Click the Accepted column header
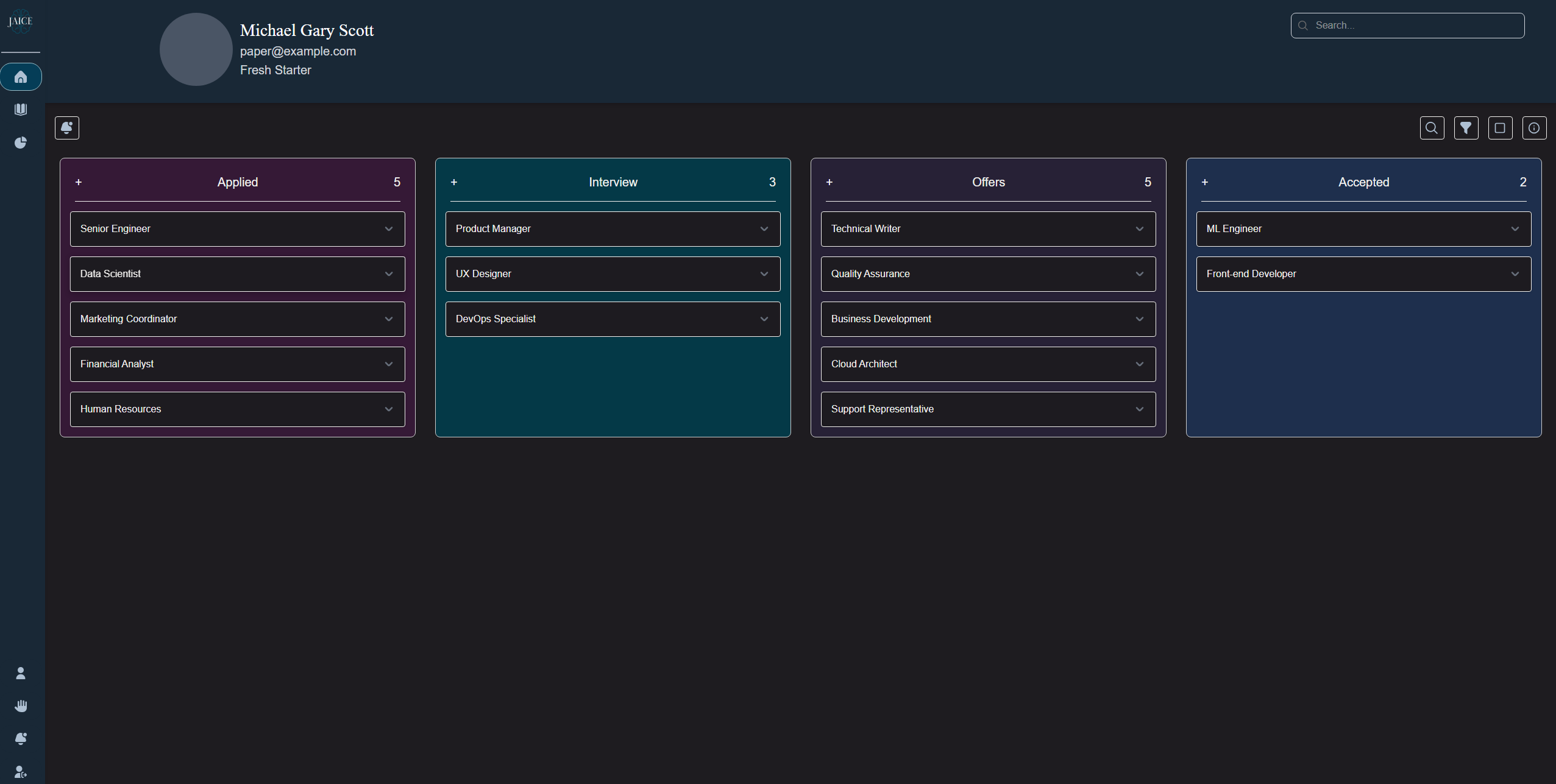Image resolution: width=1556 pixels, height=784 pixels. coord(1363,182)
